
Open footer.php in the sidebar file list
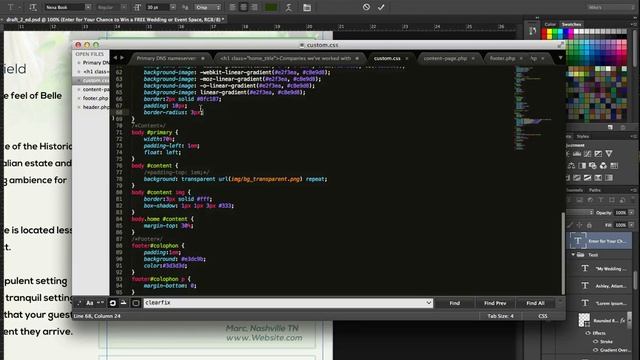click(95, 98)
